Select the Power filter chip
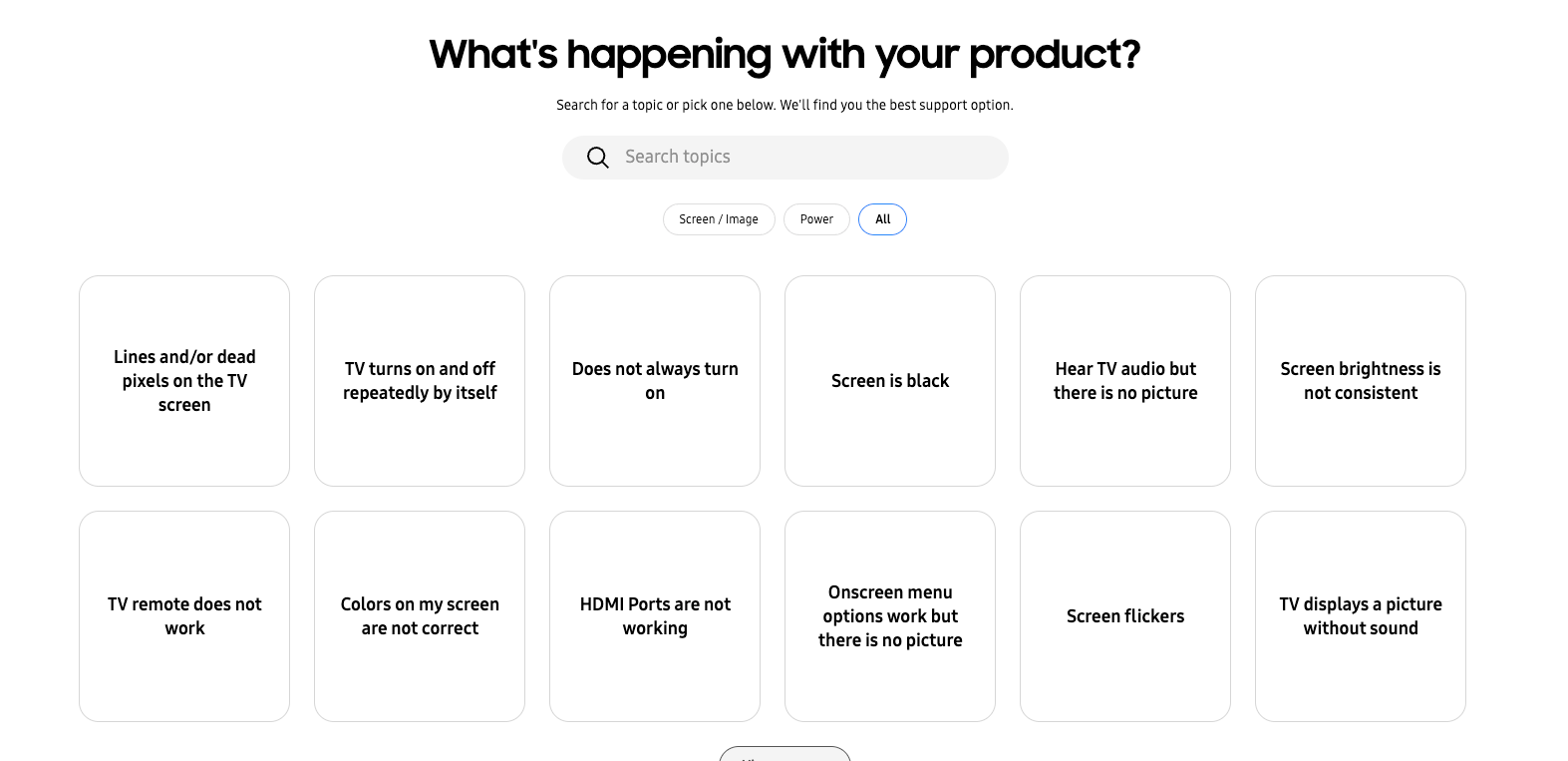This screenshot has width=1568, height=761. pyautogui.click(x=816, y=219)
